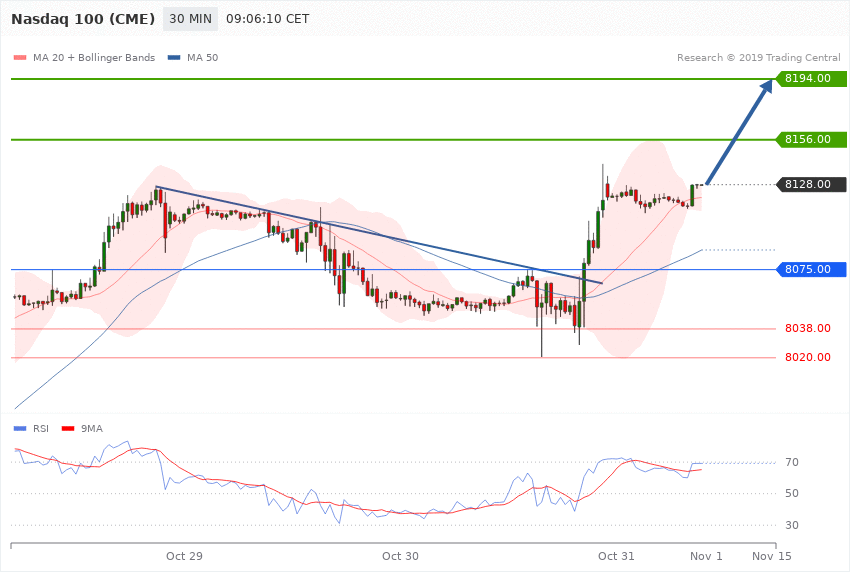Click the red 9MA legend swatch
850x576 pixels.
(x=68, y=429)
